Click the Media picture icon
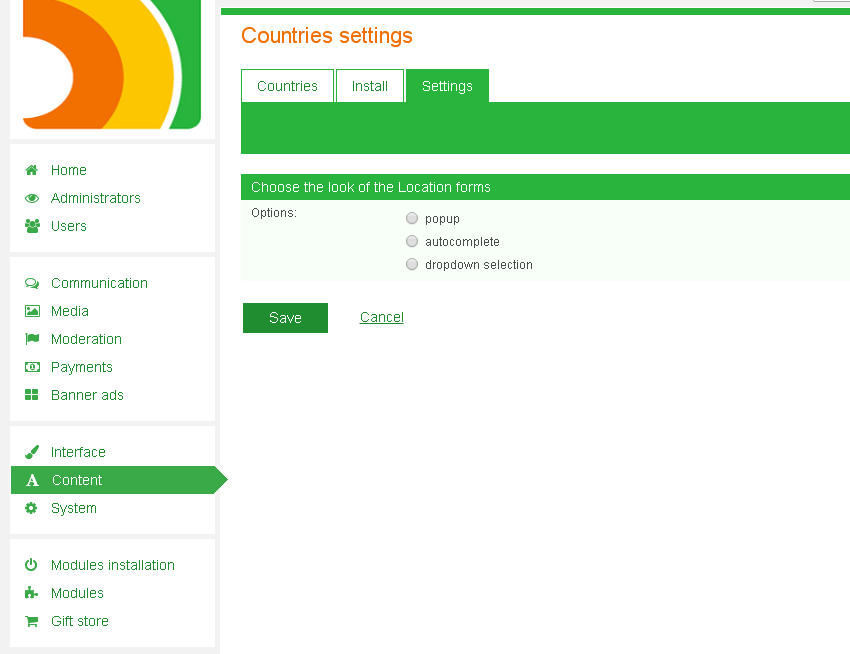This screenshot has width=850, height=654. click(32, 311)
